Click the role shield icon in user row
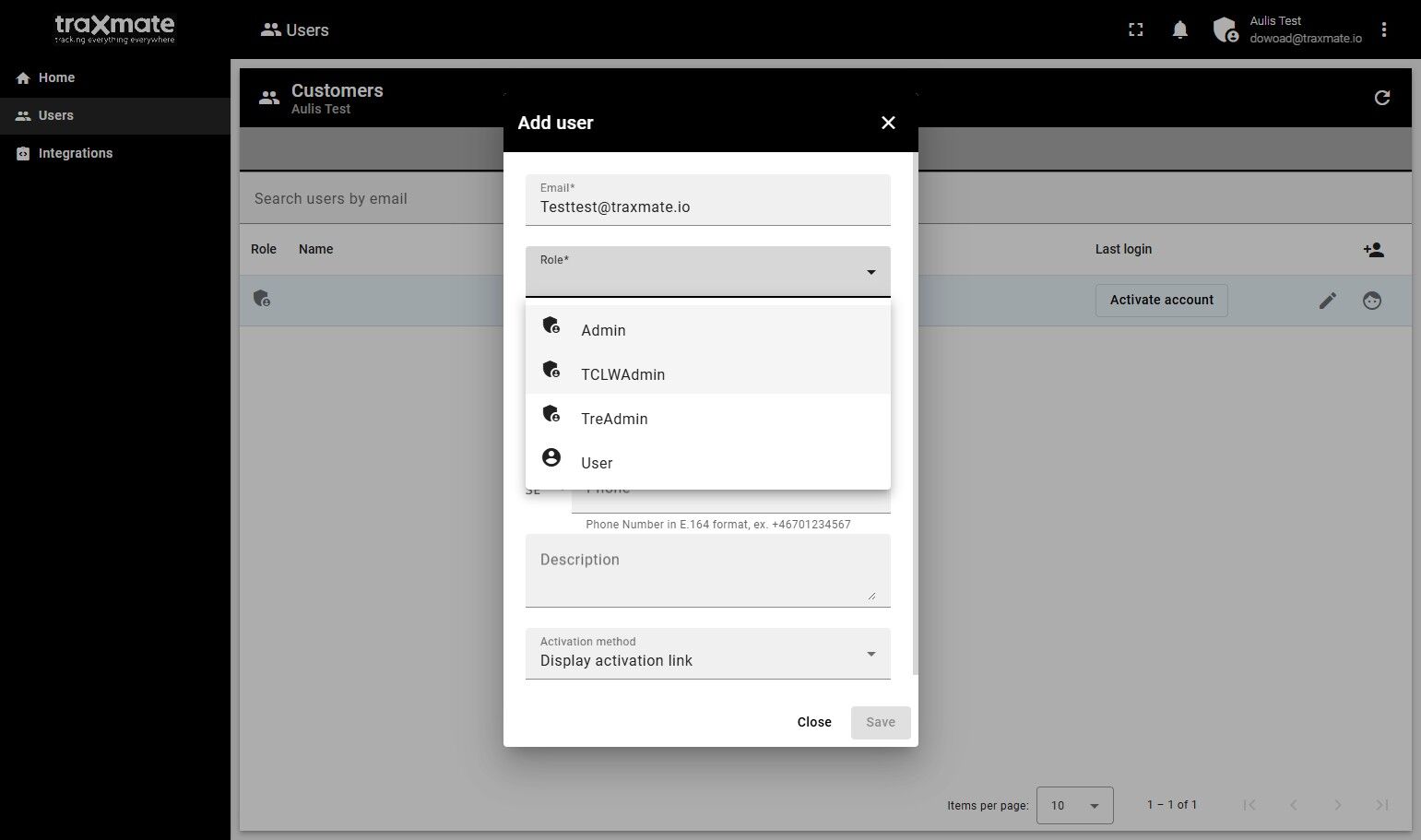This screenshot has height=840, width=1421. coord(262,299)
